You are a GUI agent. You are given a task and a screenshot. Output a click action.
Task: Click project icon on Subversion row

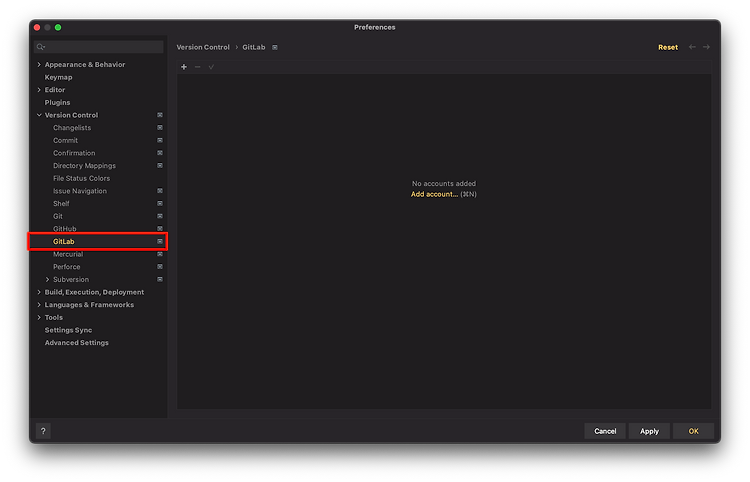160,279
